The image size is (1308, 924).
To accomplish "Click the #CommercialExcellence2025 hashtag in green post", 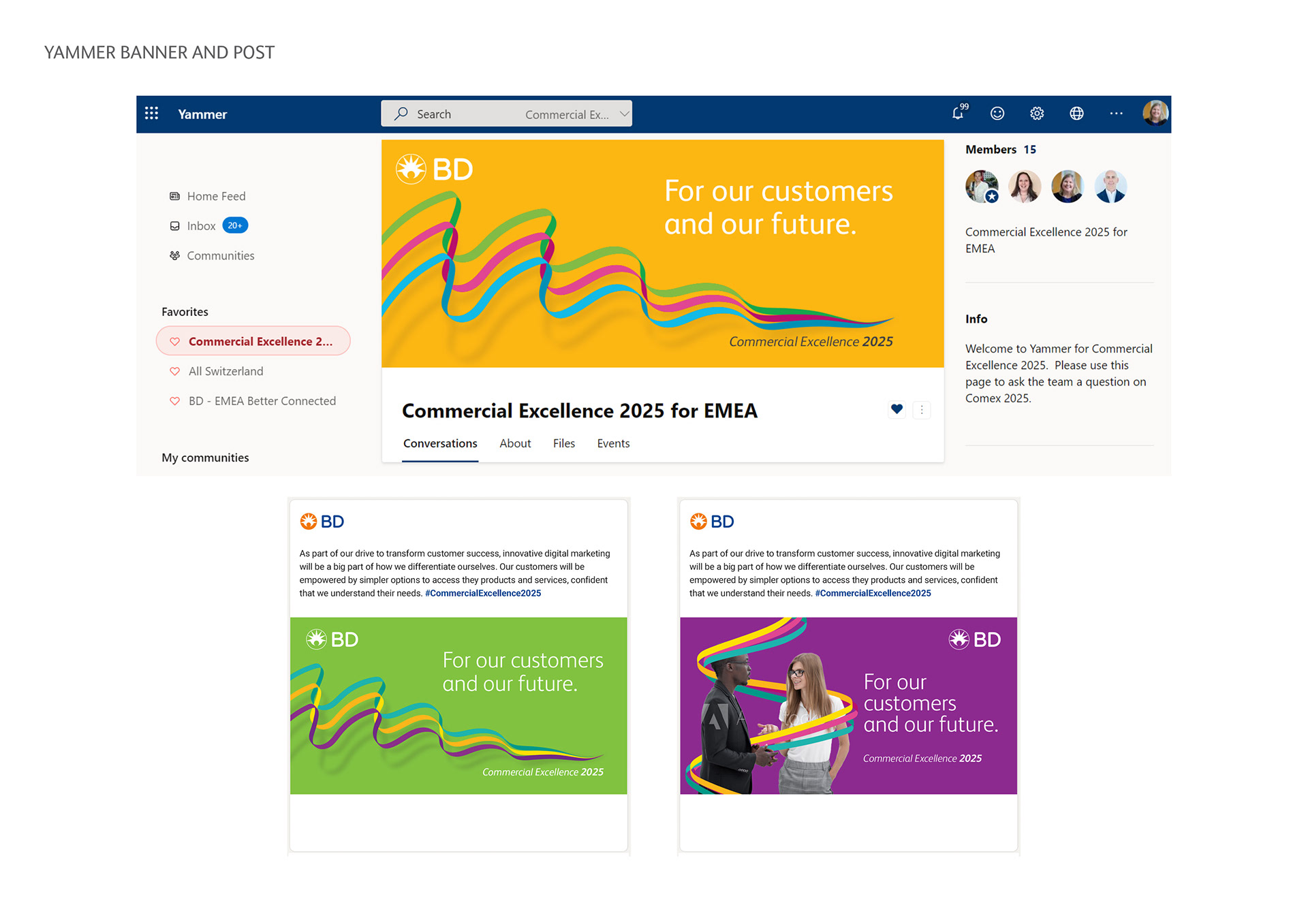I will tap(483, 593).
